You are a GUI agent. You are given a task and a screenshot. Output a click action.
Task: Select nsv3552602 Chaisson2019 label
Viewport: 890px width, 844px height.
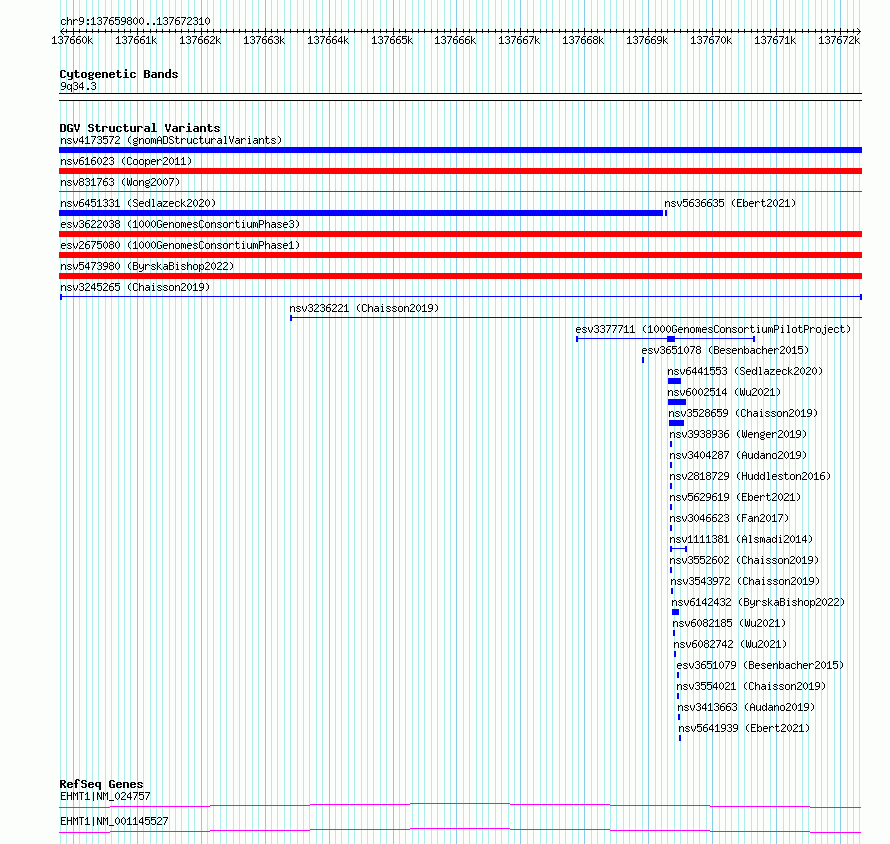click(745, 560)
